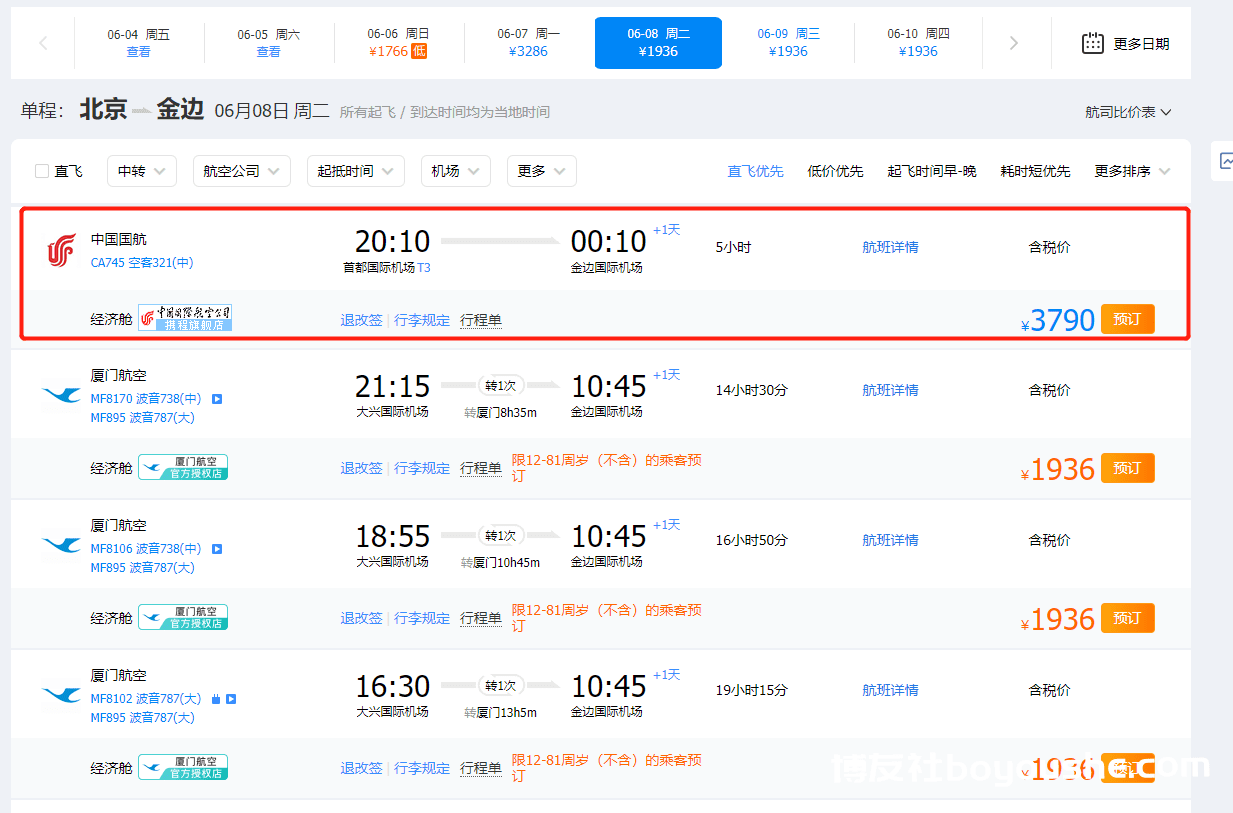Image resolution: width=1233 pixels, height=813 pixels.
Task: Click the next dates arrow
Action: pos(1014,43)
